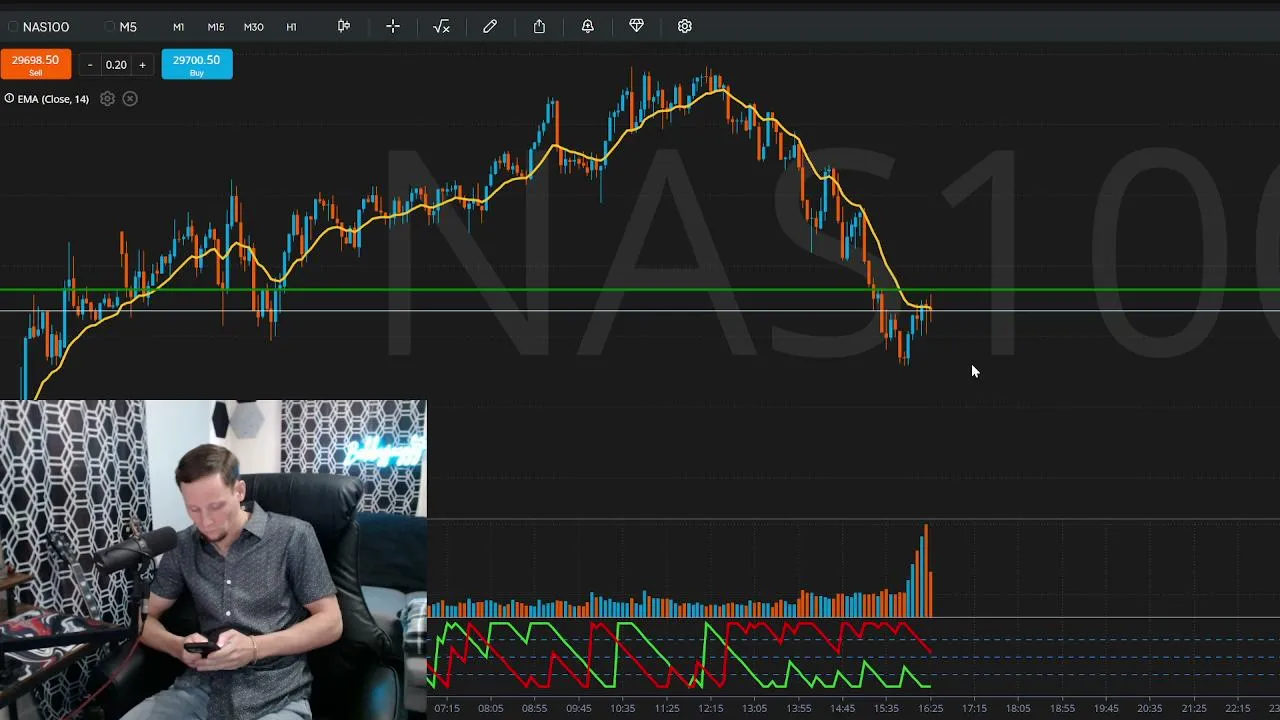1280x720 pixels.
Task: Switch to the H1 timeframe
Action: point(291,27)
